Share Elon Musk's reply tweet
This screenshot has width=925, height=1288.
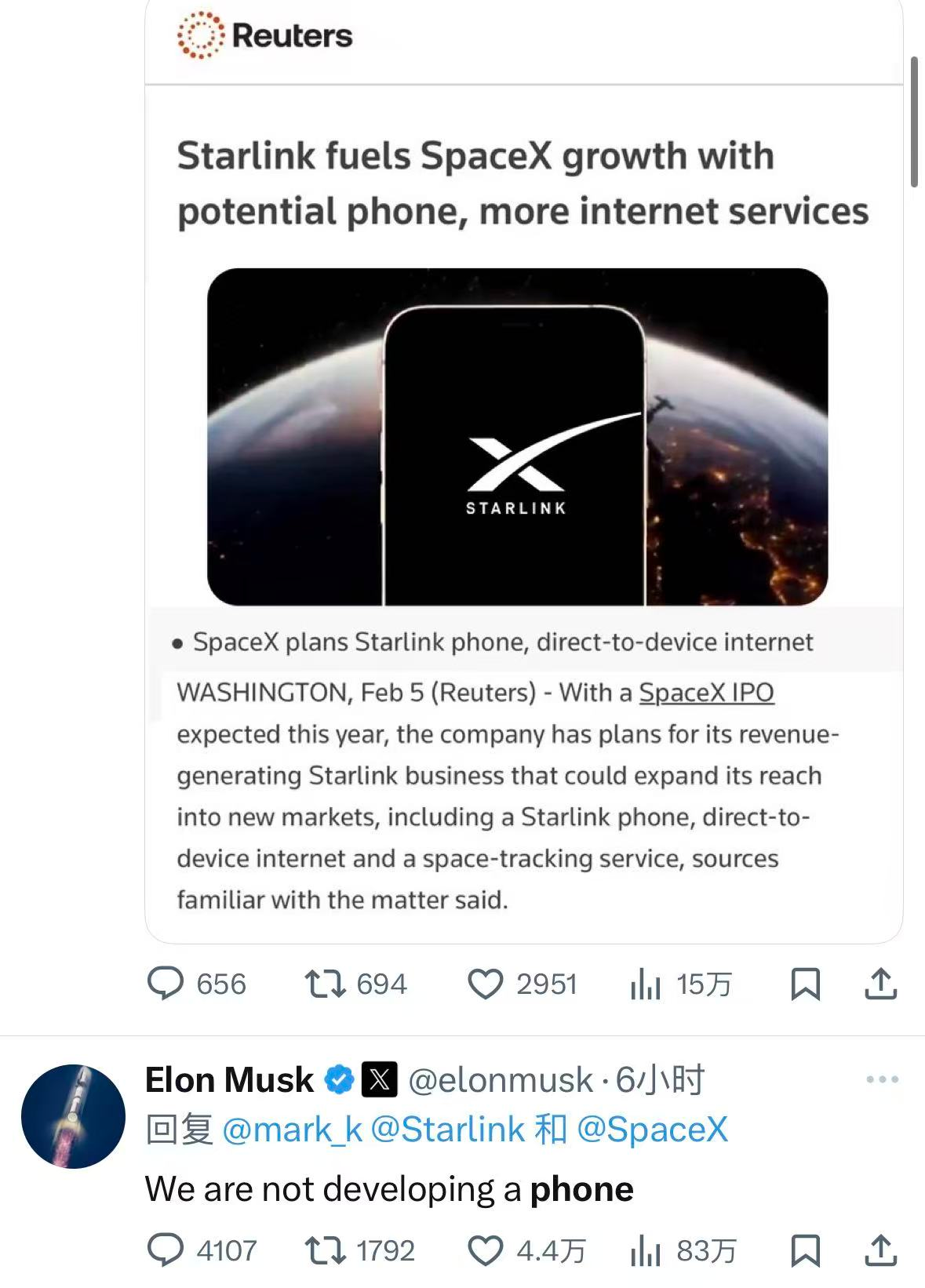tap(880, 1250)
